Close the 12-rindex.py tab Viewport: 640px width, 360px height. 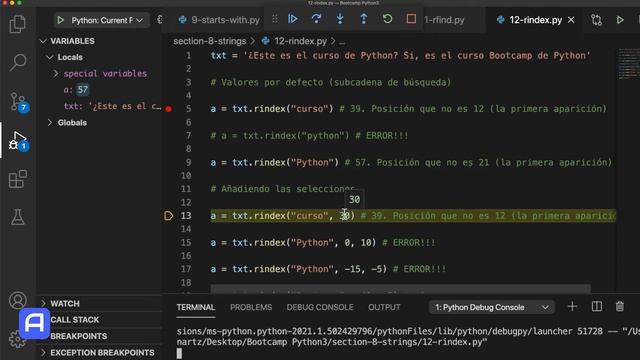(571, 20)
